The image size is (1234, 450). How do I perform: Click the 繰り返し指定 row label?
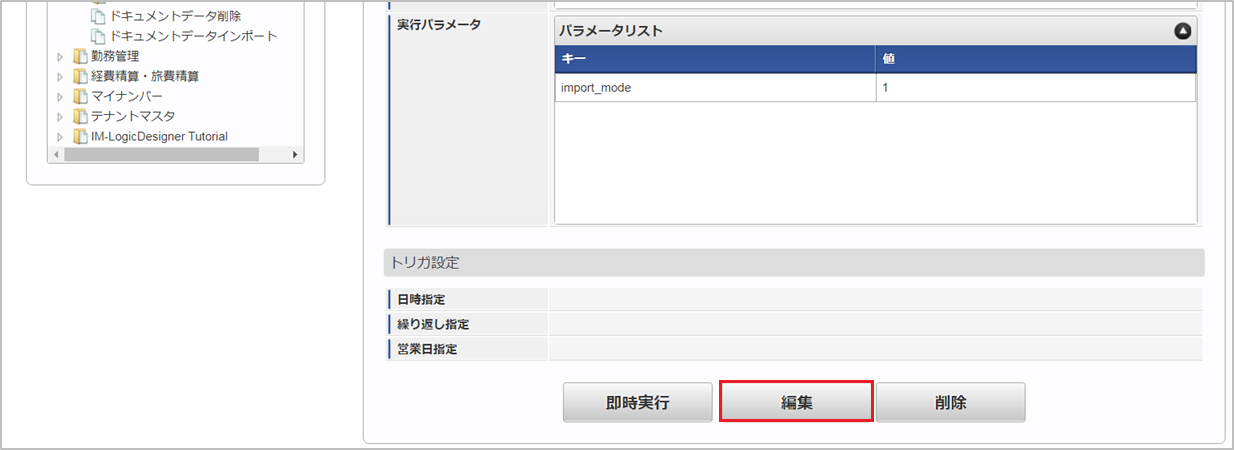(x=433, y=324)
